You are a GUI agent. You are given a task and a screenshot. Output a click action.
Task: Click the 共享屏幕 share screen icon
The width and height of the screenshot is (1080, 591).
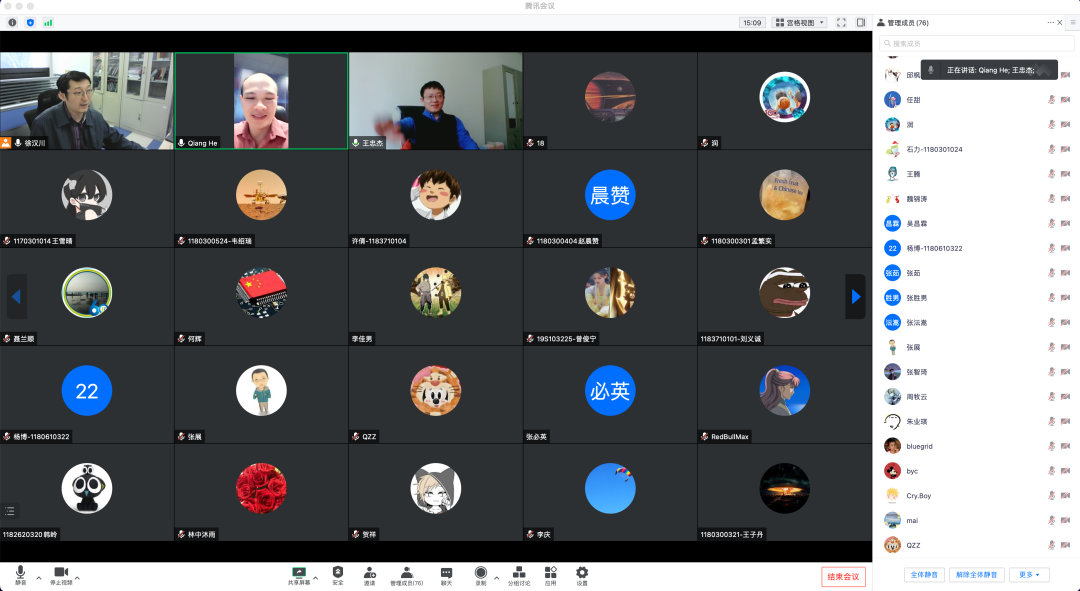click(x=298, y=573)
